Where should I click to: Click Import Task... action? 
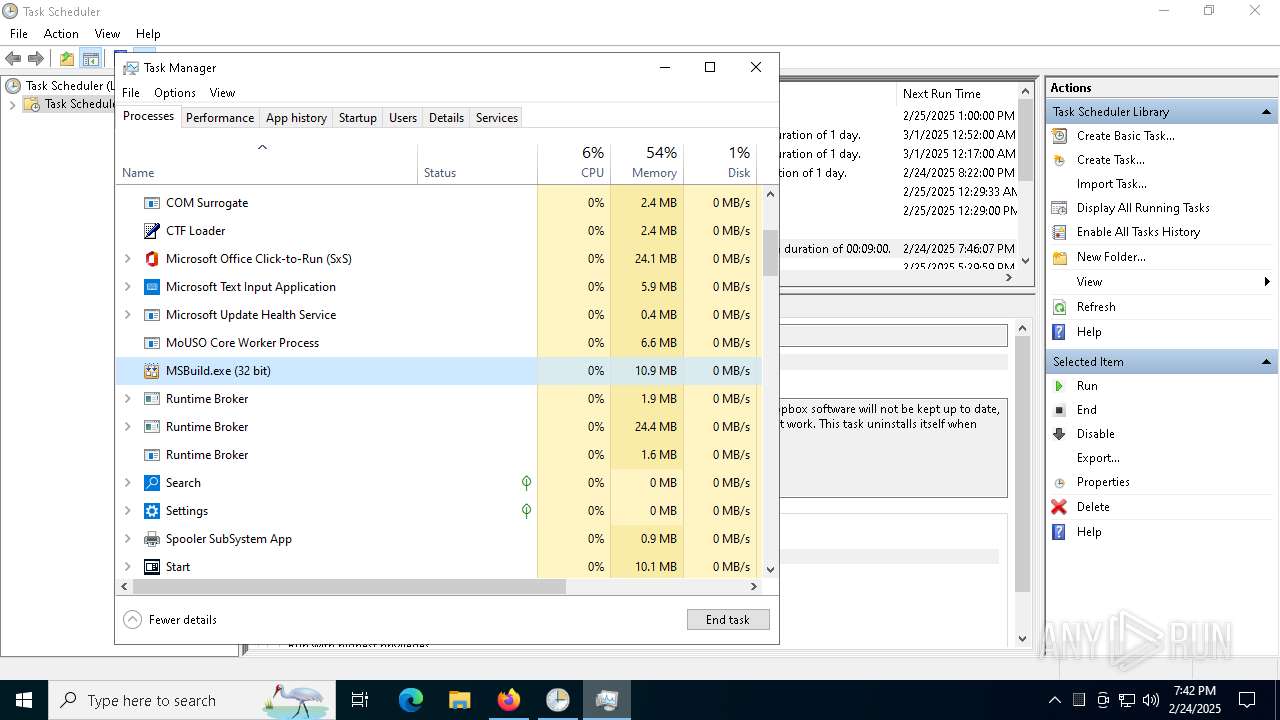[1112, 184]
